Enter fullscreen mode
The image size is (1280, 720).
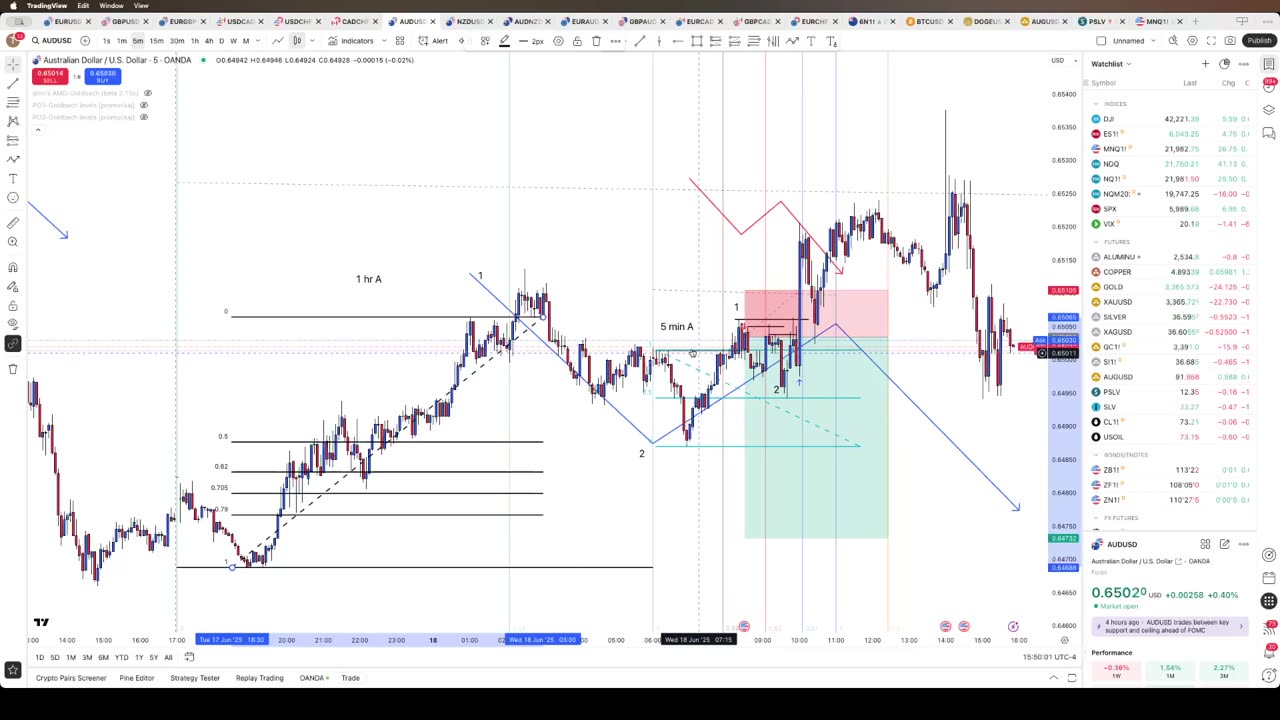tap(1211, 41)
